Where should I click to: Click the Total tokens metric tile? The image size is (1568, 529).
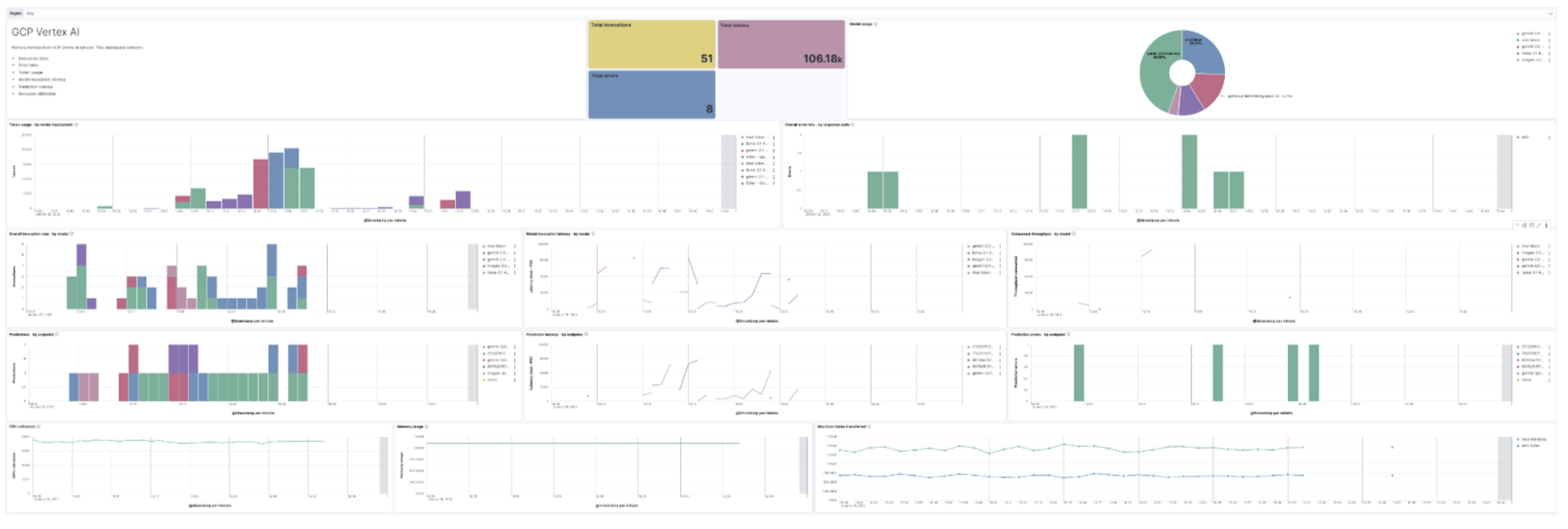tap(781, 44)
